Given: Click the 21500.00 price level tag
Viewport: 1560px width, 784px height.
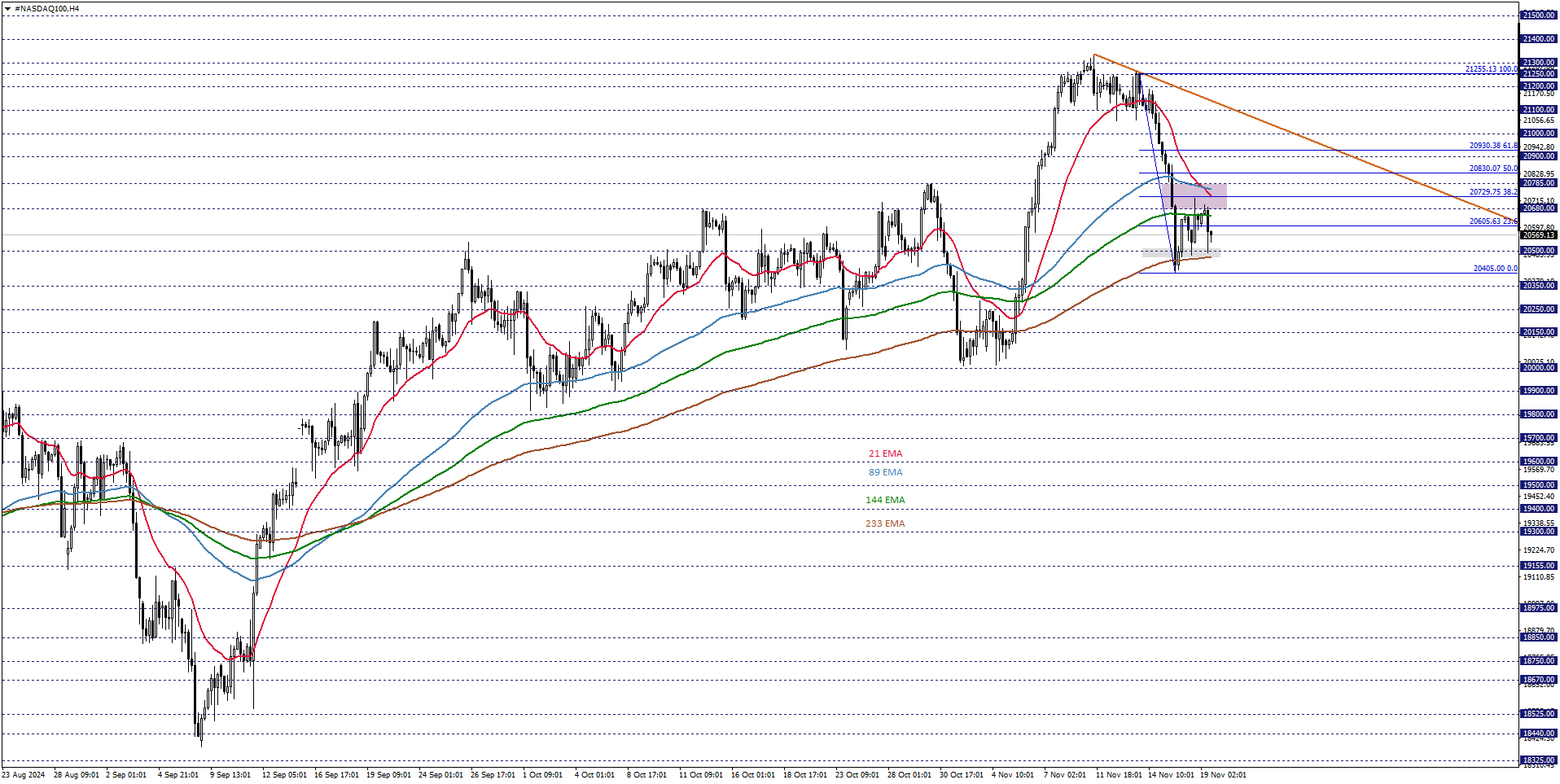Looking at the screenshot, I should 1539,15.
